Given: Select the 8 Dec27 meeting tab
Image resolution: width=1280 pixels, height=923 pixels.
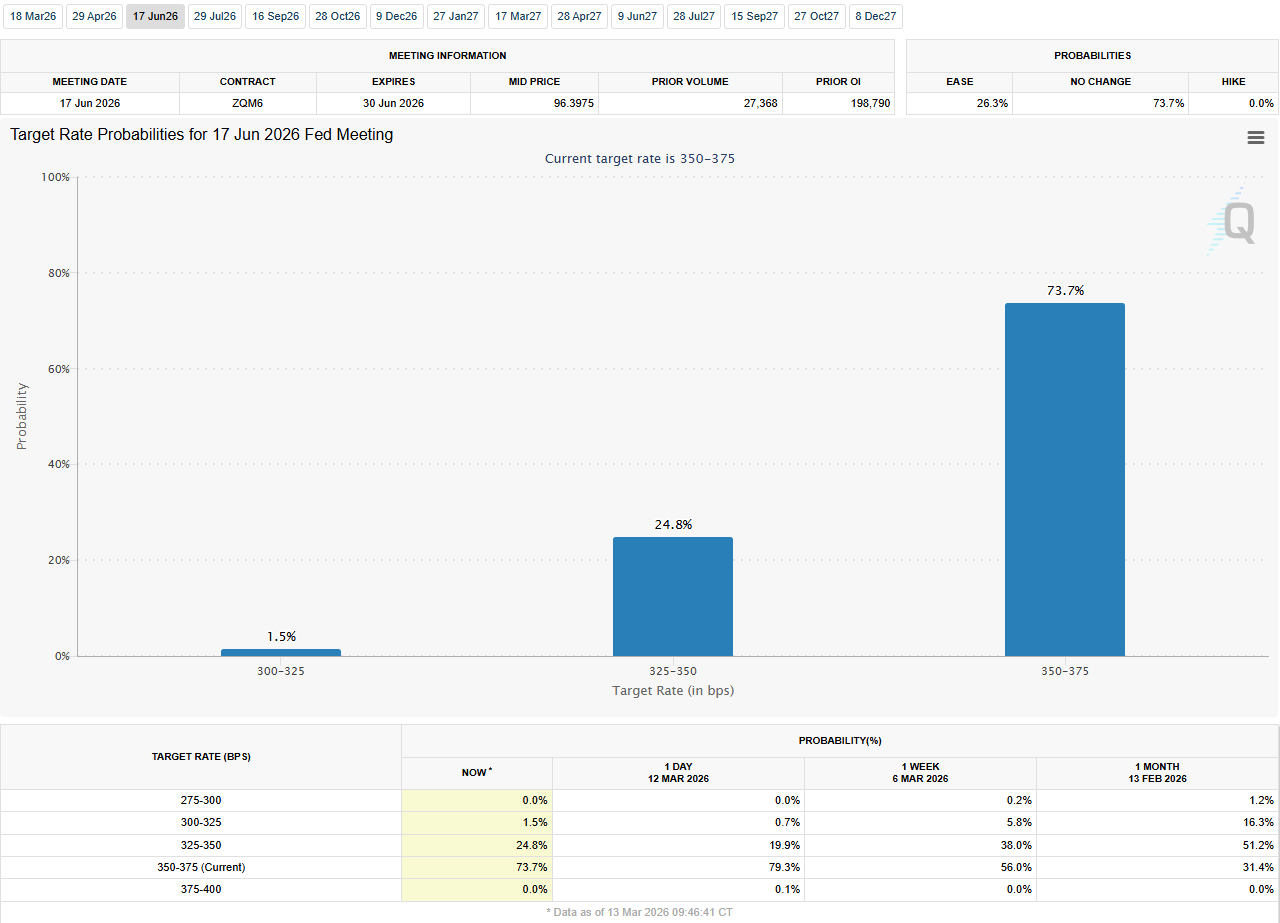Looking at the screenshot, I should tap(875, 17).
